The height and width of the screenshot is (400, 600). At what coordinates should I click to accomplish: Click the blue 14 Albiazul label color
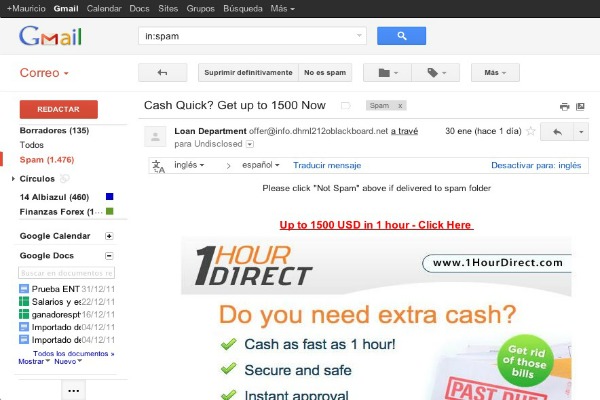click(109, 197)
